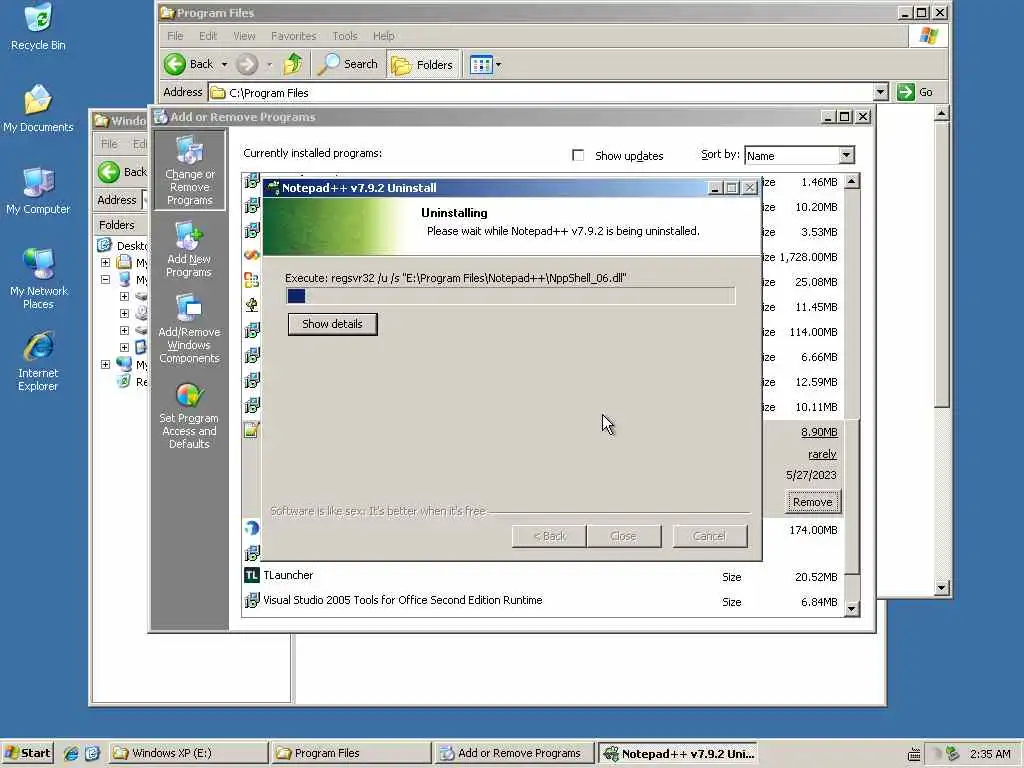Click the Up folder icon in Program Files
Screen dimensions: 1024x768
click(293, 64)
